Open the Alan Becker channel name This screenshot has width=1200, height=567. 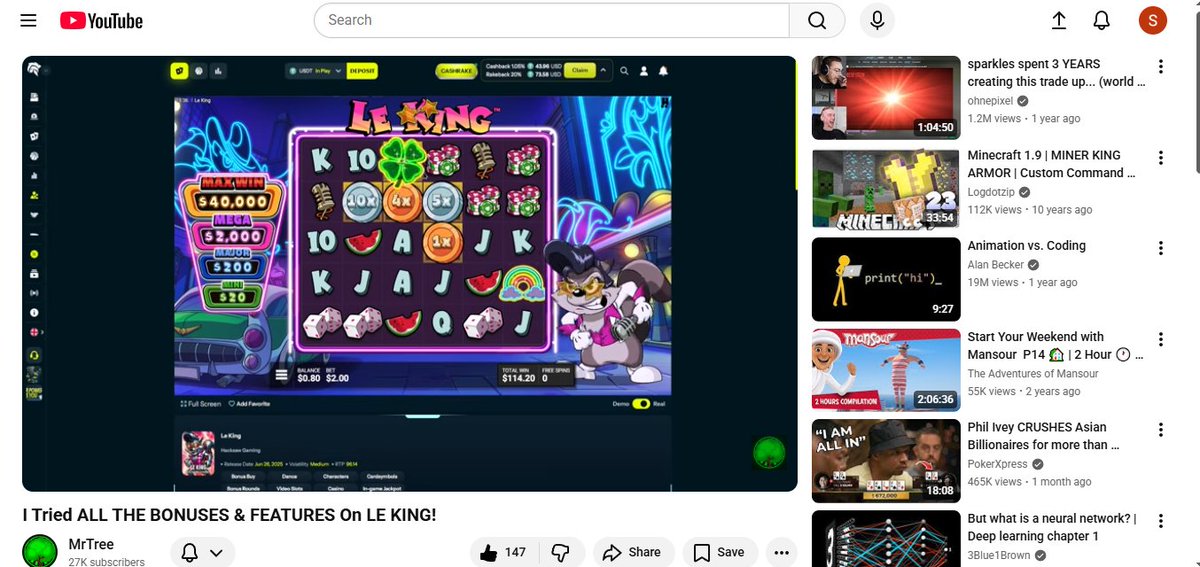click(x=995, y=265)
